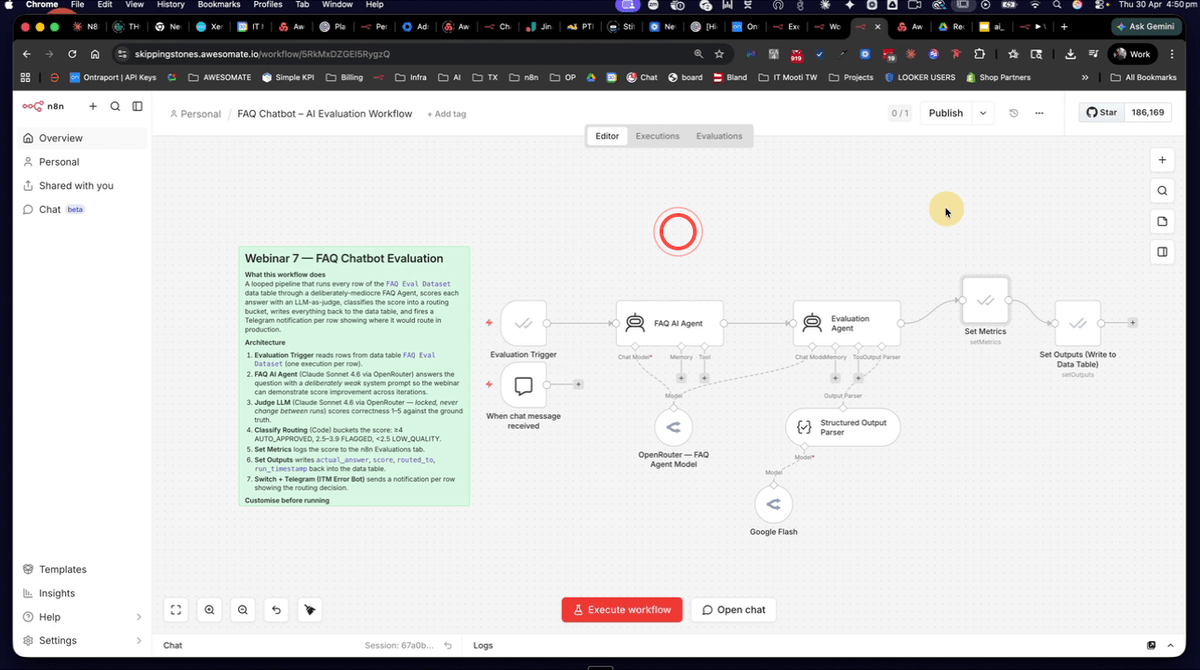Image resolution: width=1200 pixels, height=670 pixels.
Task: Click the Logs panel header at bottom
Action: 483,646
